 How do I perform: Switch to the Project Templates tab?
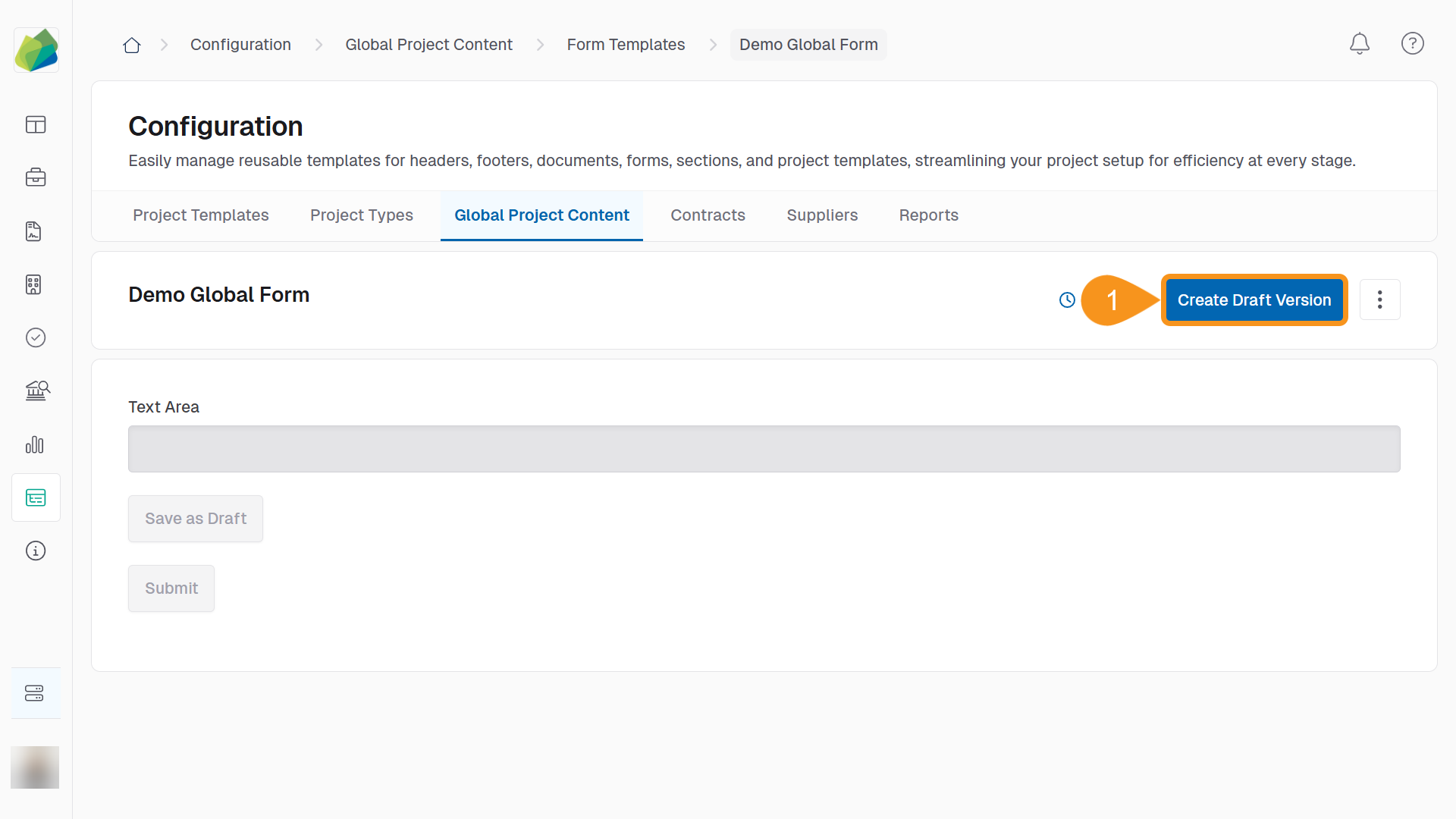(x=200, y=215)
